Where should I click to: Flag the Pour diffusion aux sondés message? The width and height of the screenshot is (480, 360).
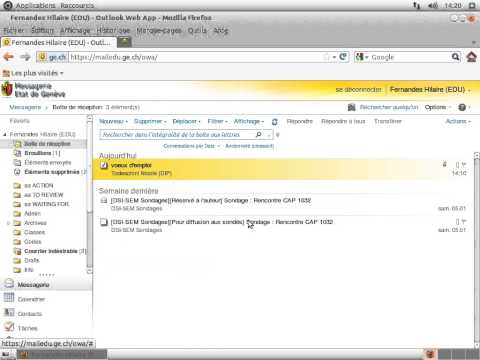[x=464, y=221]
